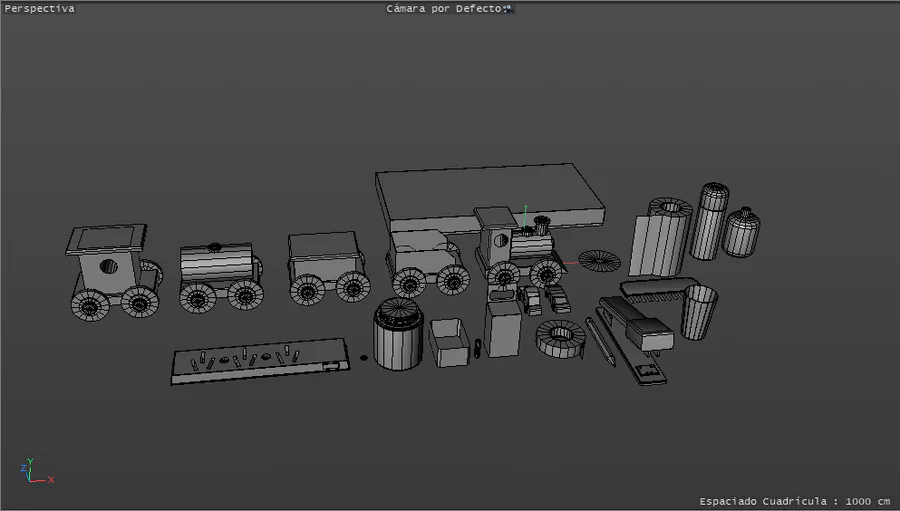Select the tapered cup object
The image size is (900, 511).
pos(699,312)
